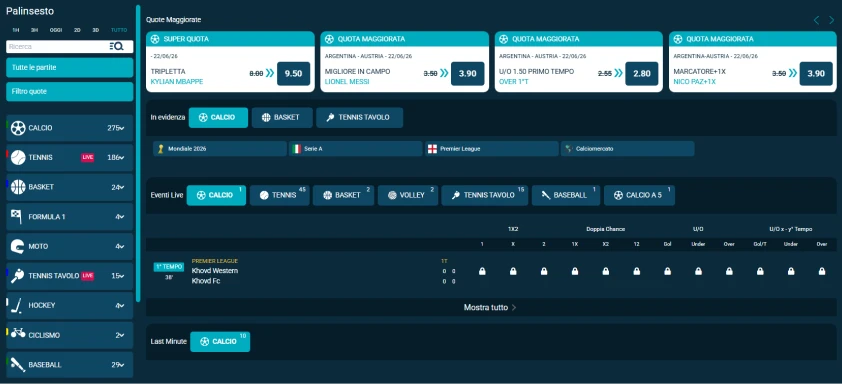Click the Premier League England flag icon
The width and height of the screenshot is (842, 384).
[x=432, y=149]
